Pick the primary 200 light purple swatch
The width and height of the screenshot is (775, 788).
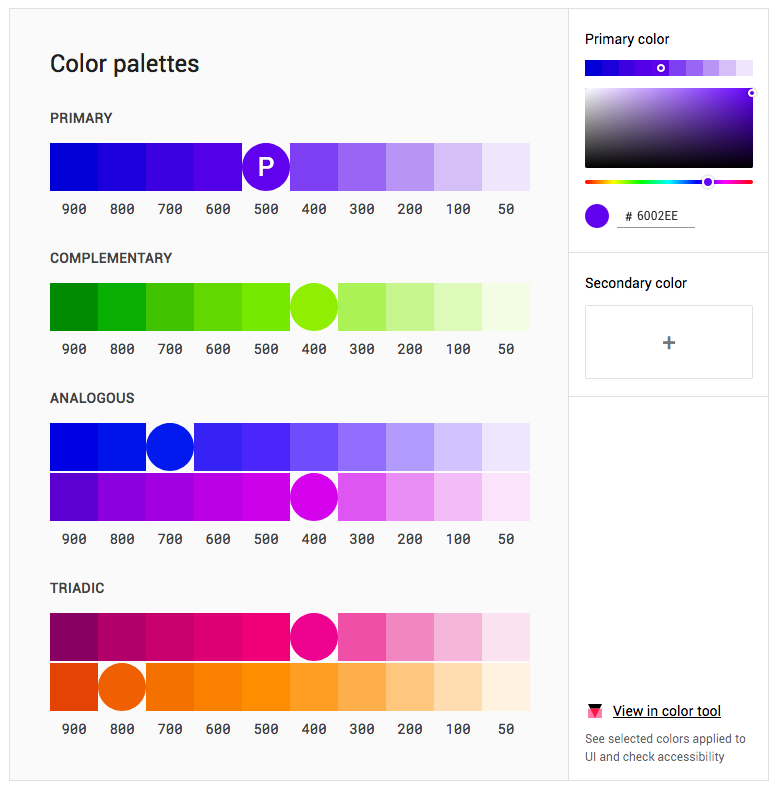[x=410, y=167]
